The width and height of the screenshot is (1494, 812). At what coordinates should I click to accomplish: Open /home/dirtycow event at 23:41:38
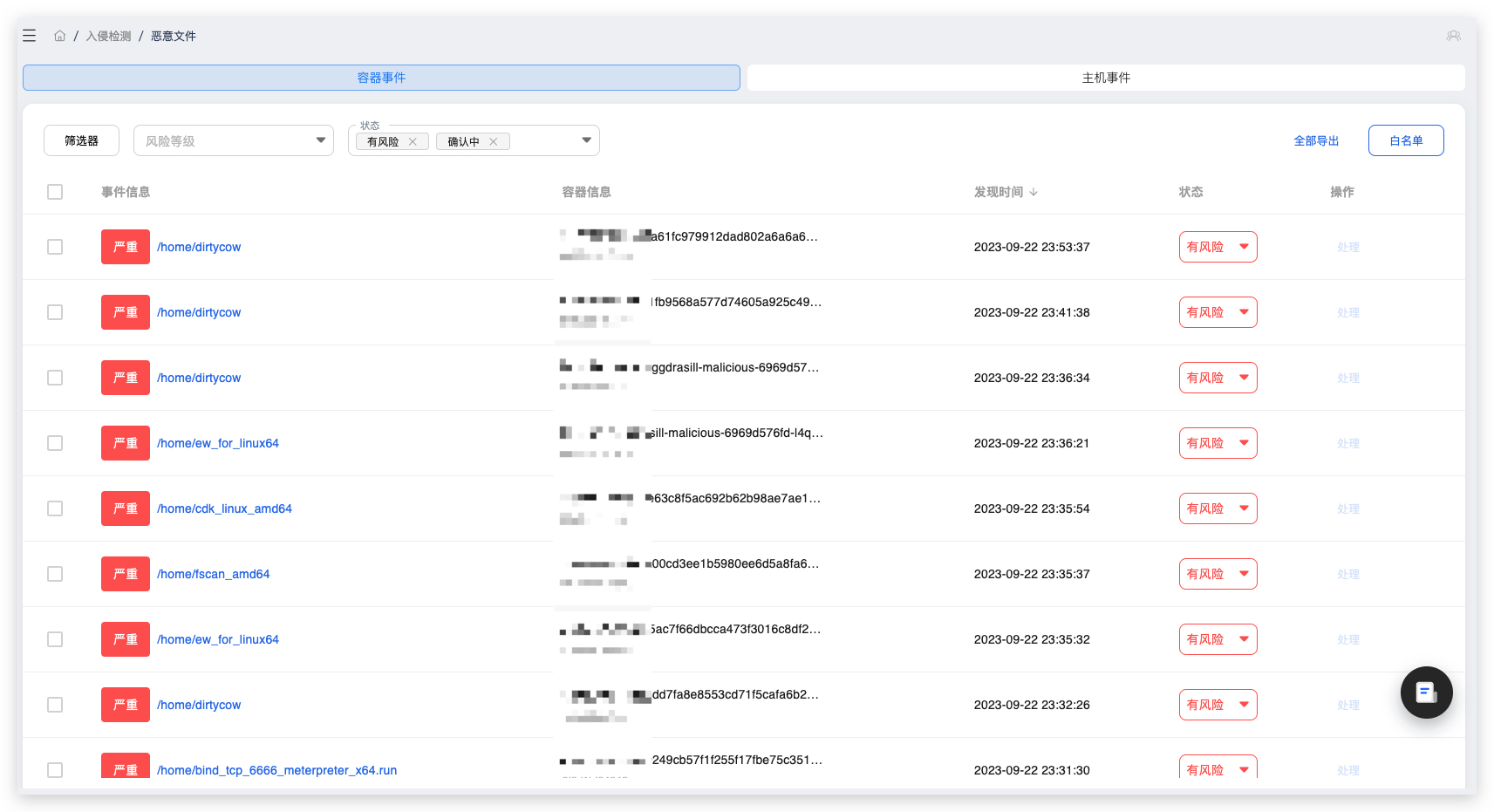pos(199,312)
